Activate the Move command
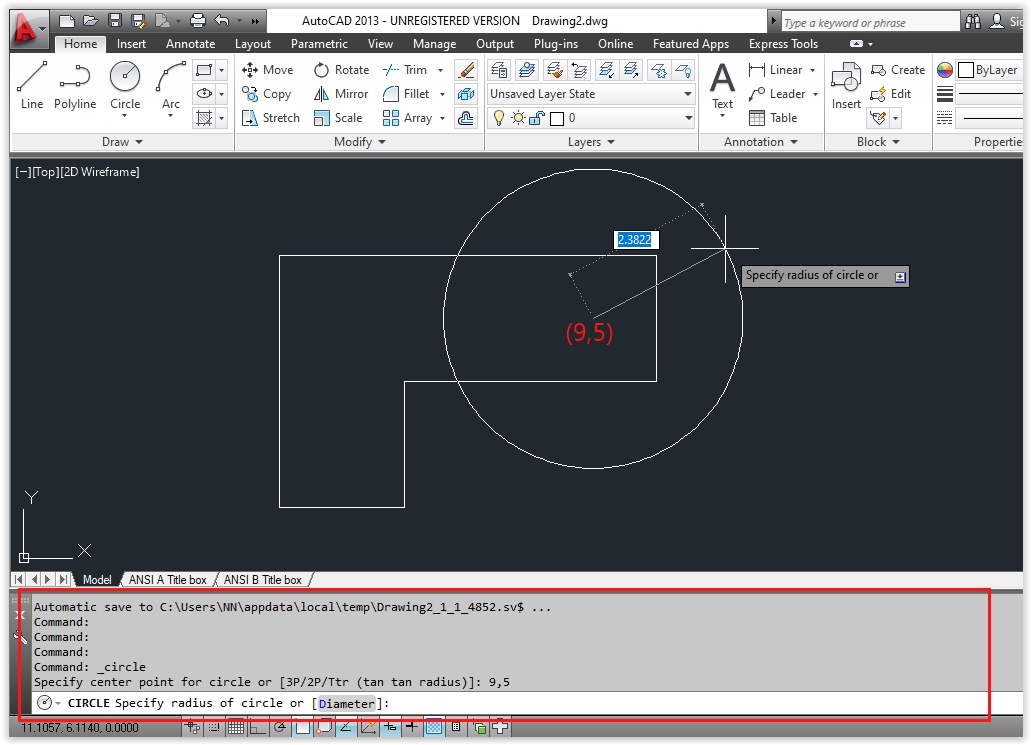Screen dimensions: 1031x745 tap(268, 70)
